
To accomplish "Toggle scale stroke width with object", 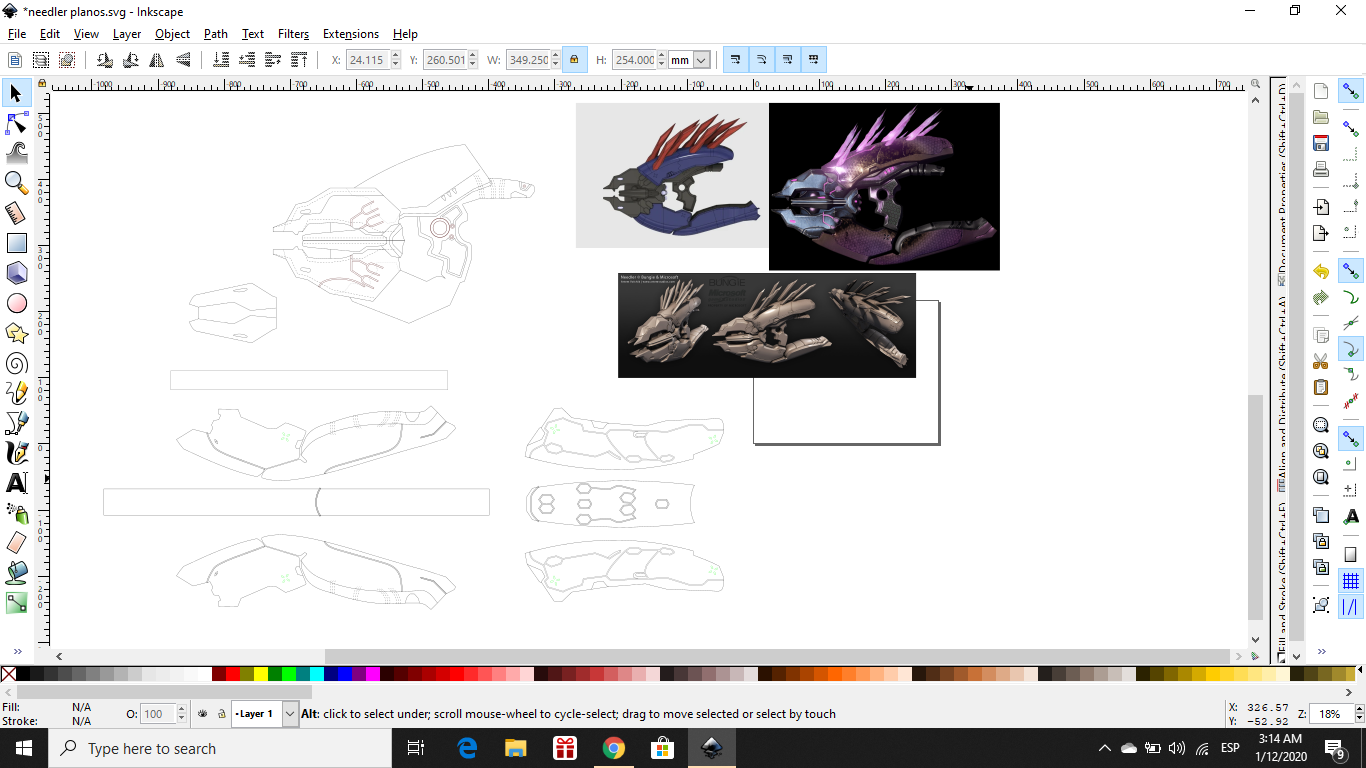I will tap(735, 60).
